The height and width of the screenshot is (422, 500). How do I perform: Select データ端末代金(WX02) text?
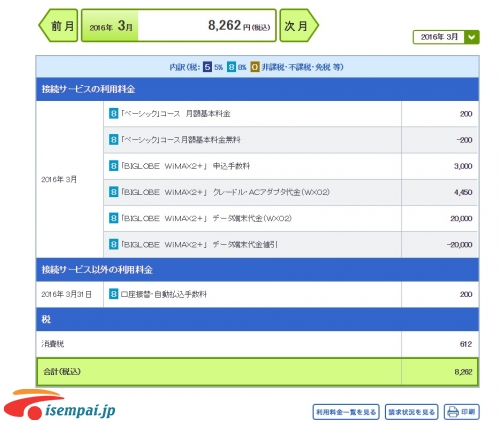252,218
